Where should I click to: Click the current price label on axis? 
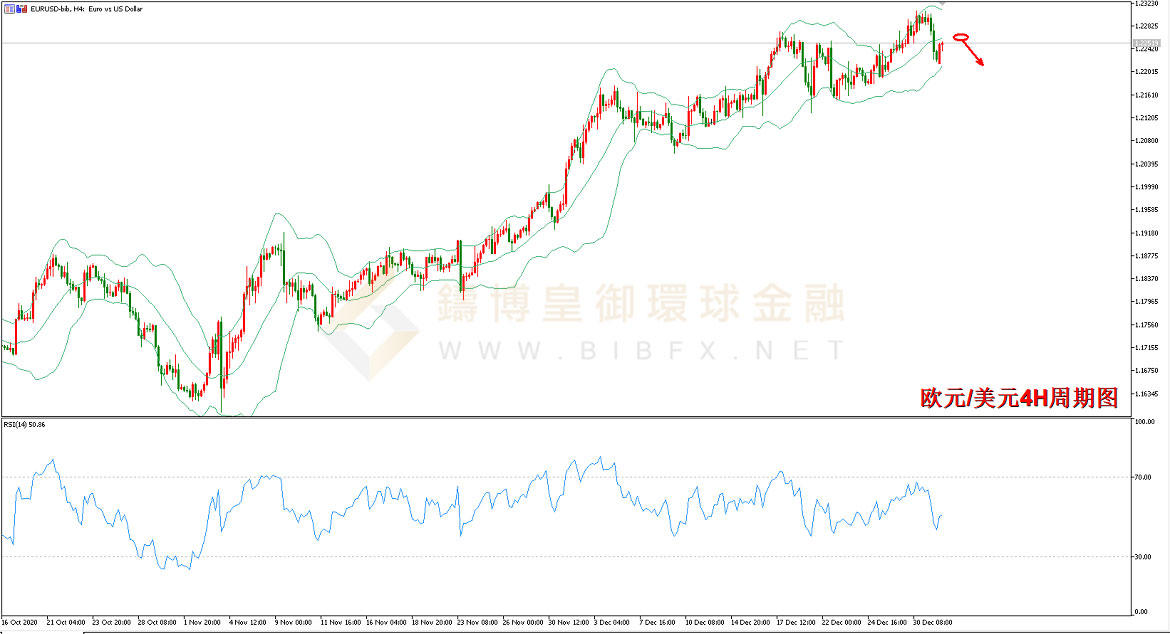(1148, 44)
